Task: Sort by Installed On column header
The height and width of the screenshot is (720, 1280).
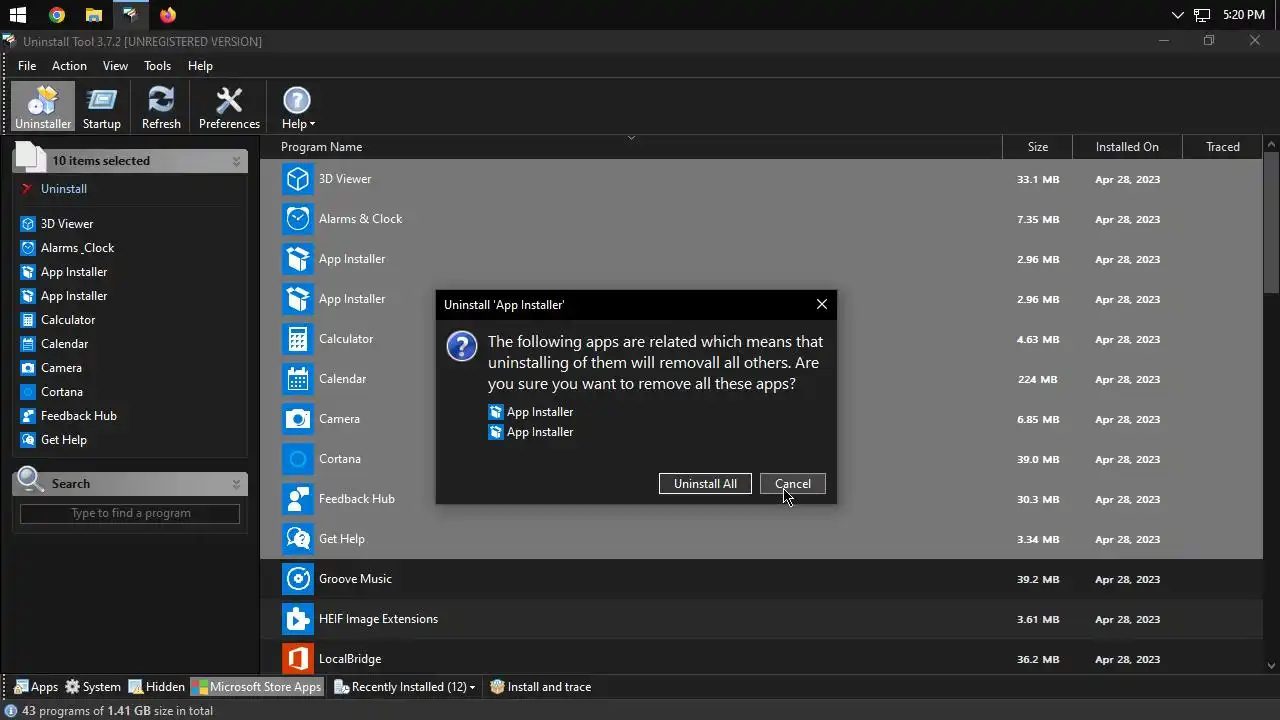Action: pyautogui.click(x=1127, y=147)
